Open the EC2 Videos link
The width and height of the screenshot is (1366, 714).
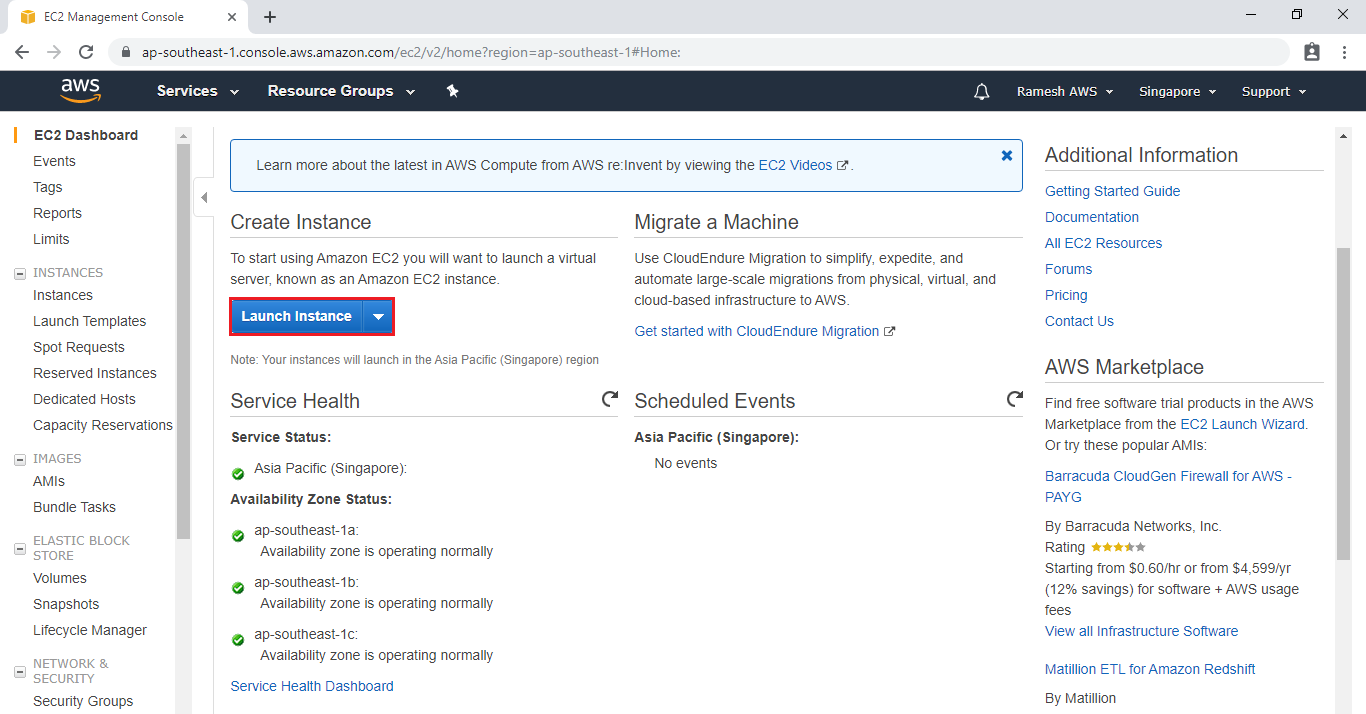pyautogui.click(x=803, y=165)
